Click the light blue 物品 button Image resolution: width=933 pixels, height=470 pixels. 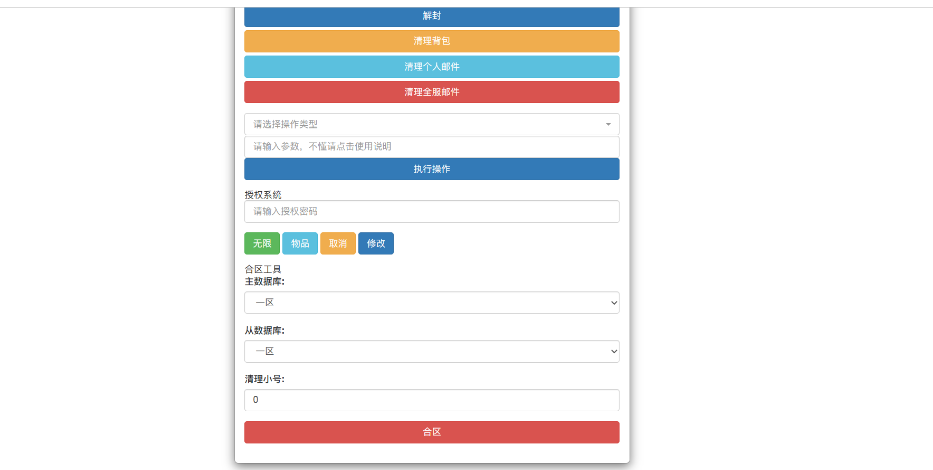[x=300, y=243]
